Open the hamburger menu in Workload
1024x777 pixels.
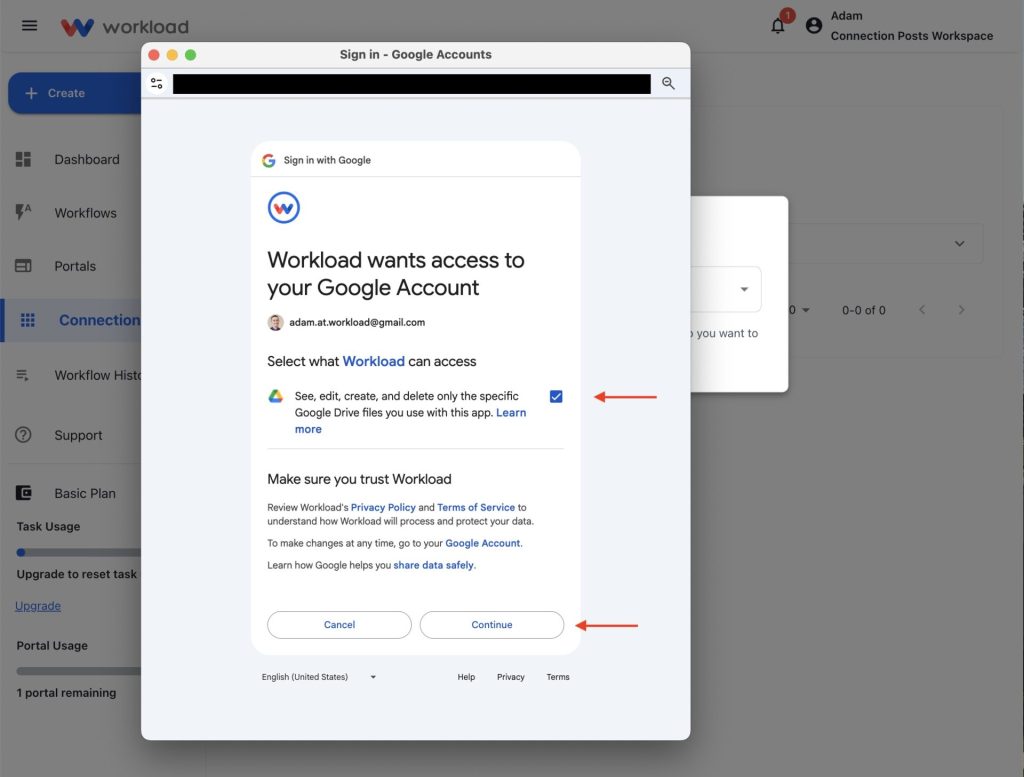click(x=29, y=25)
